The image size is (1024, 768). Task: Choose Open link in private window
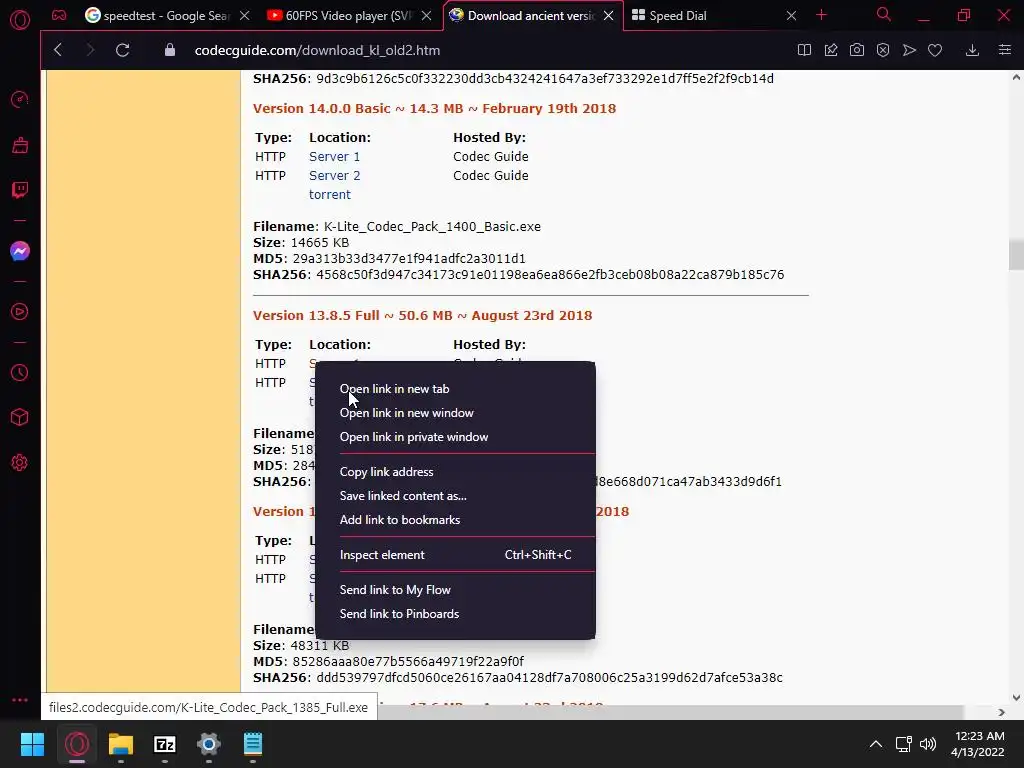point(455,437)
